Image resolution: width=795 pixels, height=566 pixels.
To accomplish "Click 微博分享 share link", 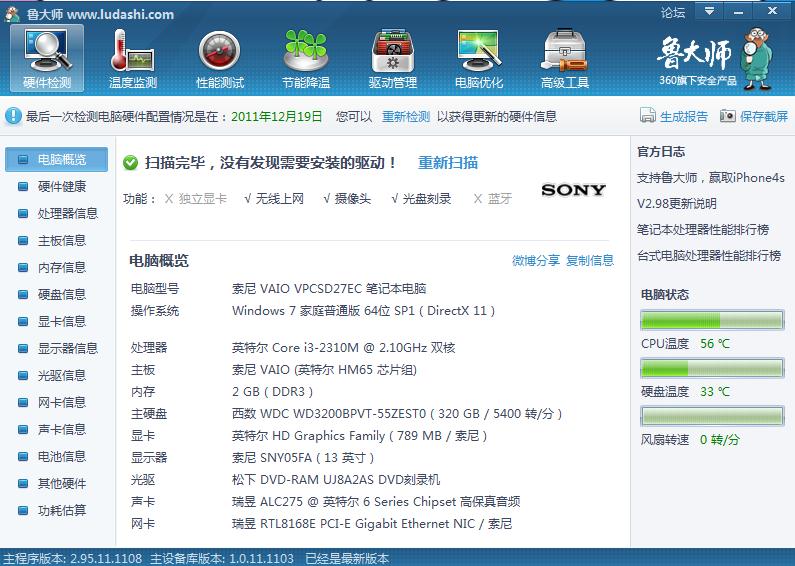I will pos(536,261).
